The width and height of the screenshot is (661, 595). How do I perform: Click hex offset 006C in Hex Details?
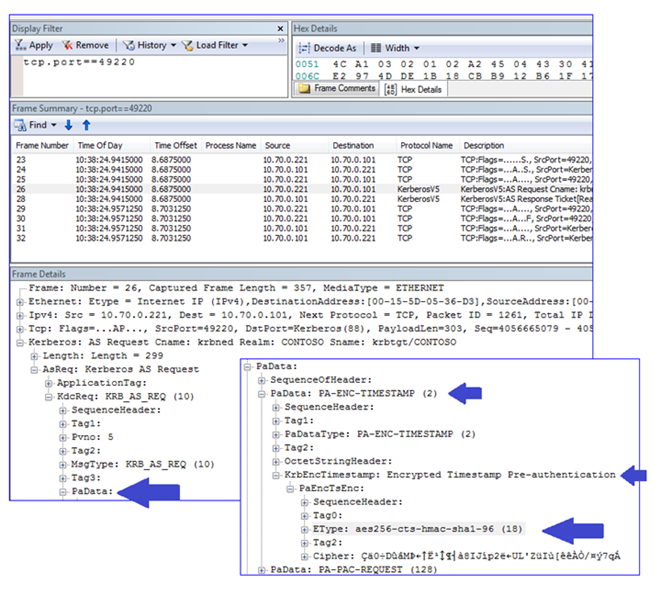pyautogui.click(x=307, y=76)
